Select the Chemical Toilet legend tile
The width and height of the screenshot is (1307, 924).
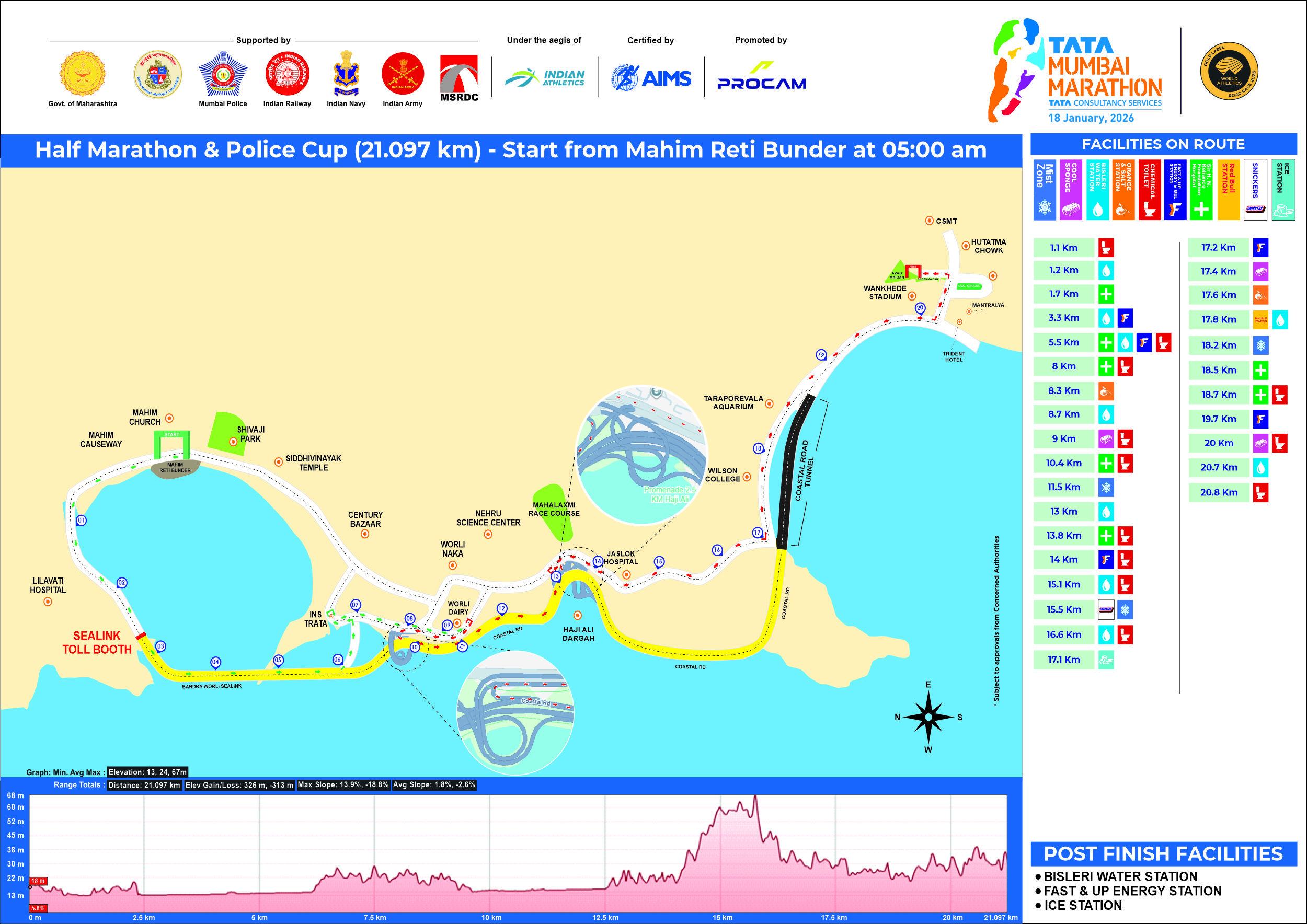1149,190
